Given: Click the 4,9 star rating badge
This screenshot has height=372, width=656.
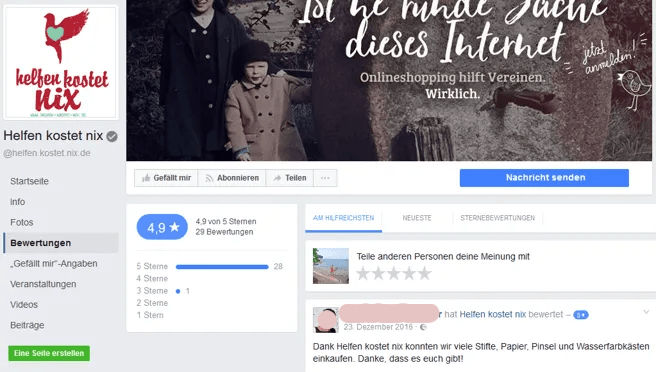Looking at the screenshot, I should (162, 227).
